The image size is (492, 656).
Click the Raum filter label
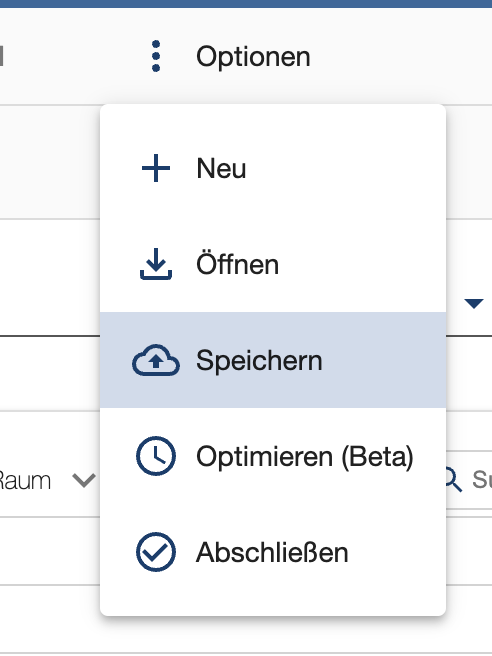[x=25, y=480]
